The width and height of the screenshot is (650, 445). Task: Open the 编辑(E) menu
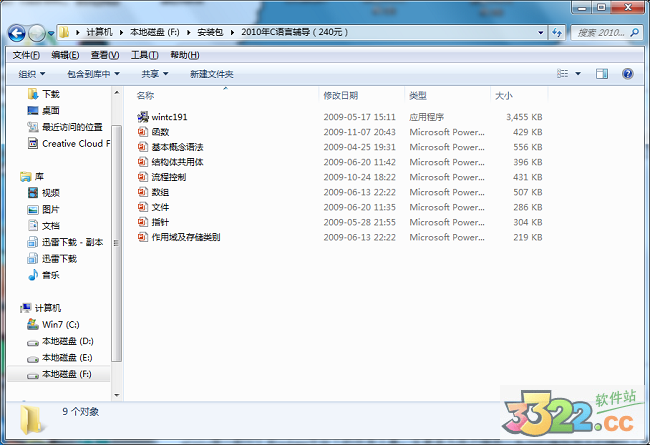[x=65, y=55]
